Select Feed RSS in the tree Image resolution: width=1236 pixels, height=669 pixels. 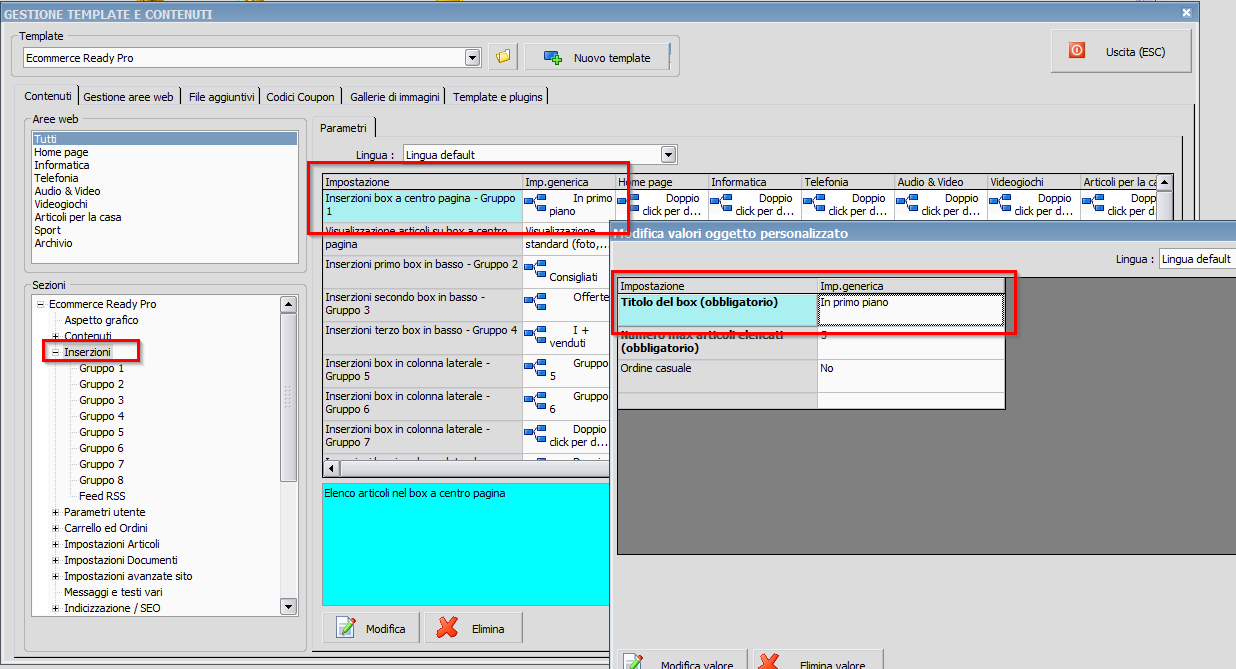102,496
